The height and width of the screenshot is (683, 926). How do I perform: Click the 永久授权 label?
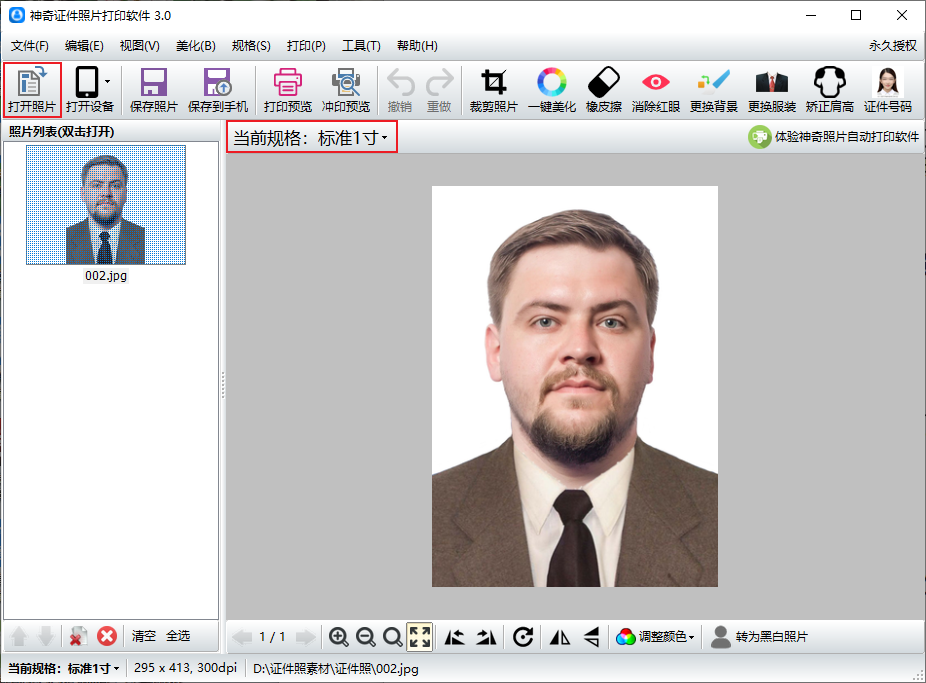tap(892, 45)
